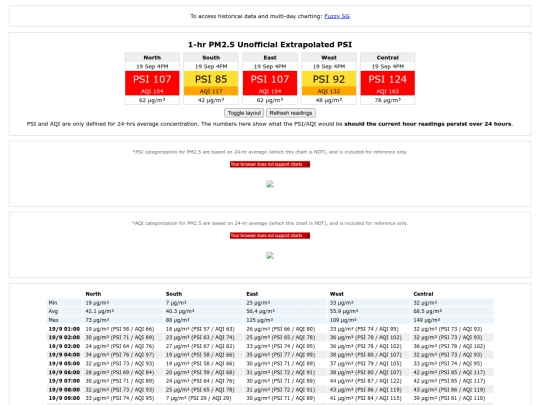Click the Avg row label
Screen dimensions: 540x405
click(x=53, y=311)
